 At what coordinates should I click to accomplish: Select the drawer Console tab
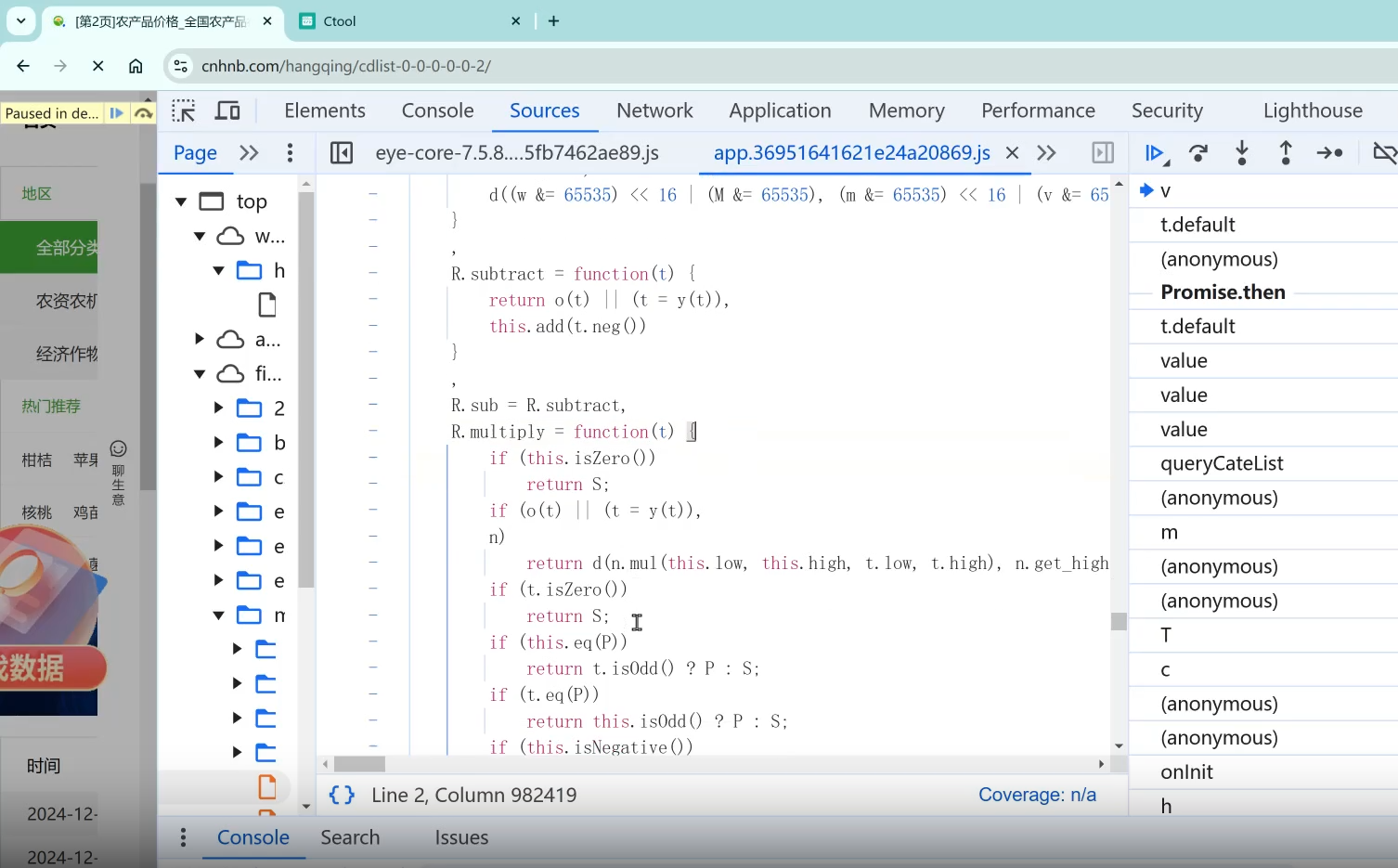click(x=253, y=837)
